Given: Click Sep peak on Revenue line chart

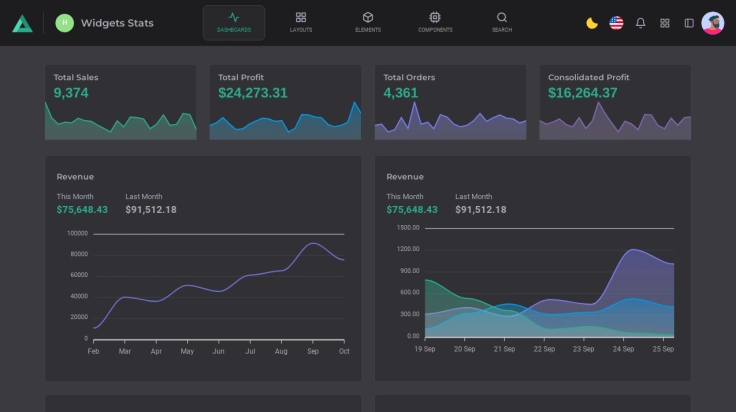Looking at the screenshot, I should [313, 243].
